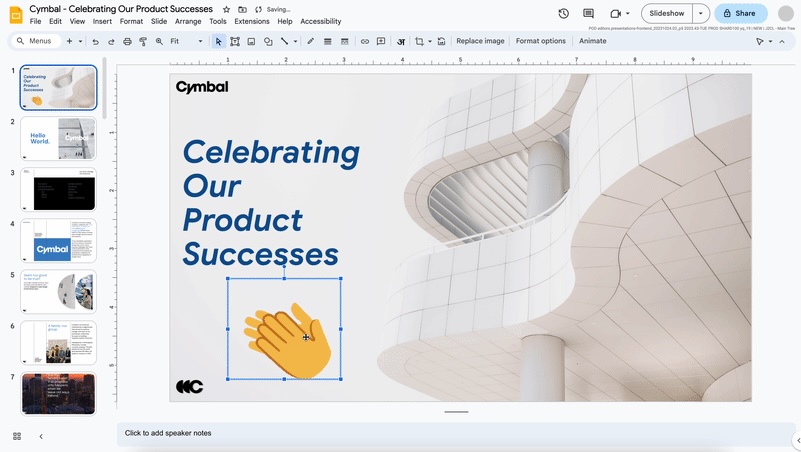Insert a link

(365, 41)
